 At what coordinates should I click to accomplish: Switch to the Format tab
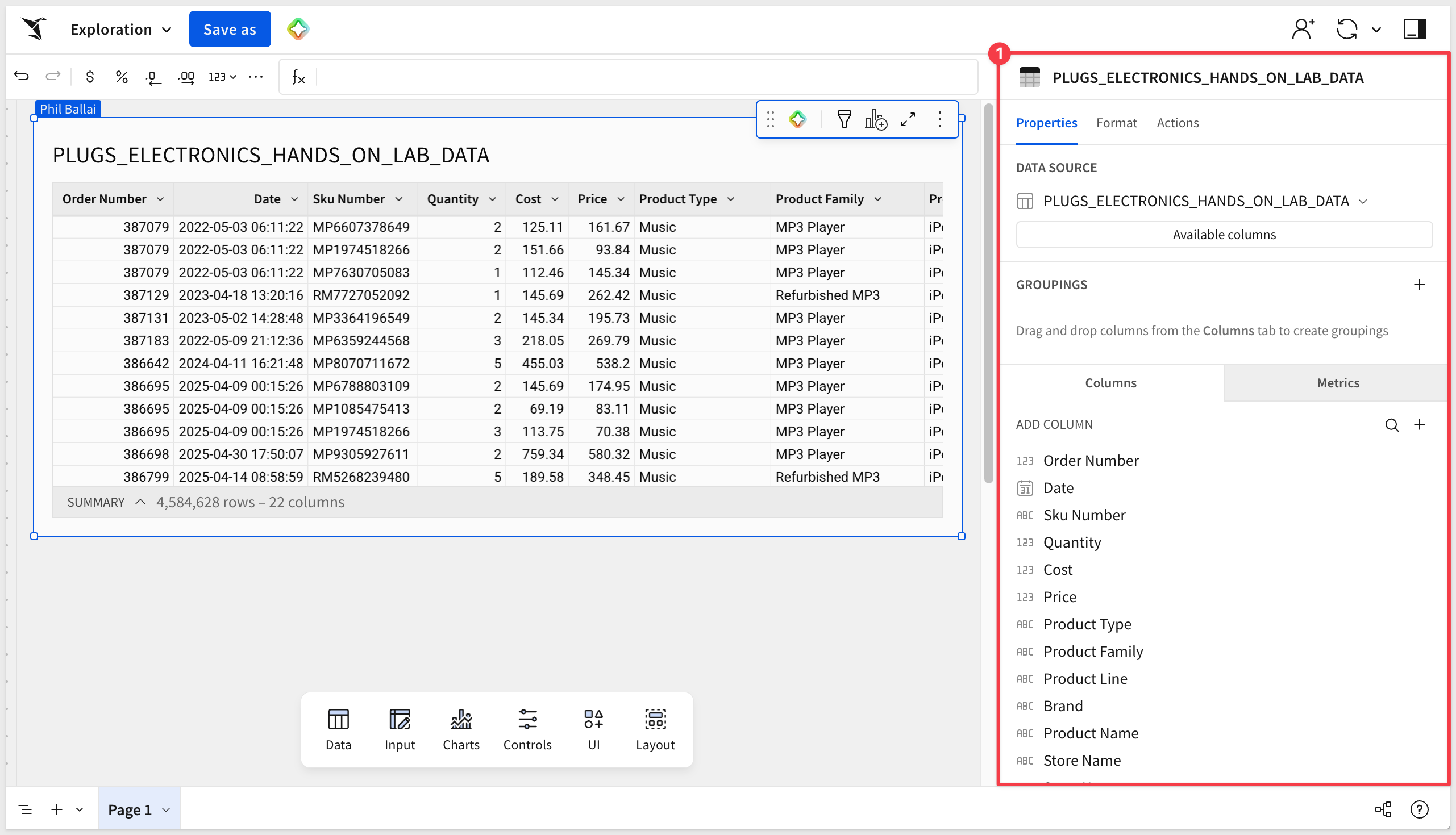click(x=1116, y=123)
